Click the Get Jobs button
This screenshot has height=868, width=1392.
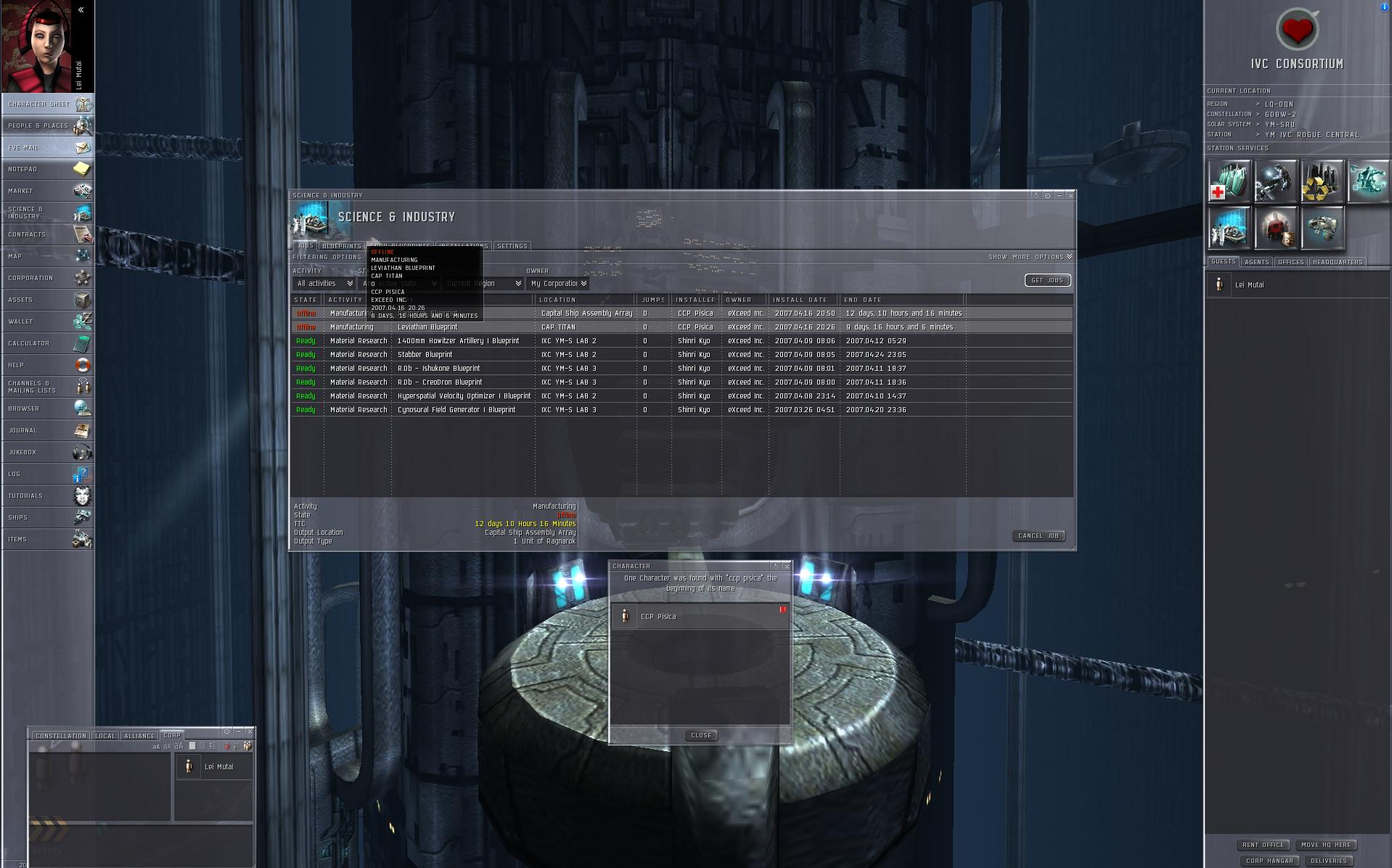(1047, 280)
